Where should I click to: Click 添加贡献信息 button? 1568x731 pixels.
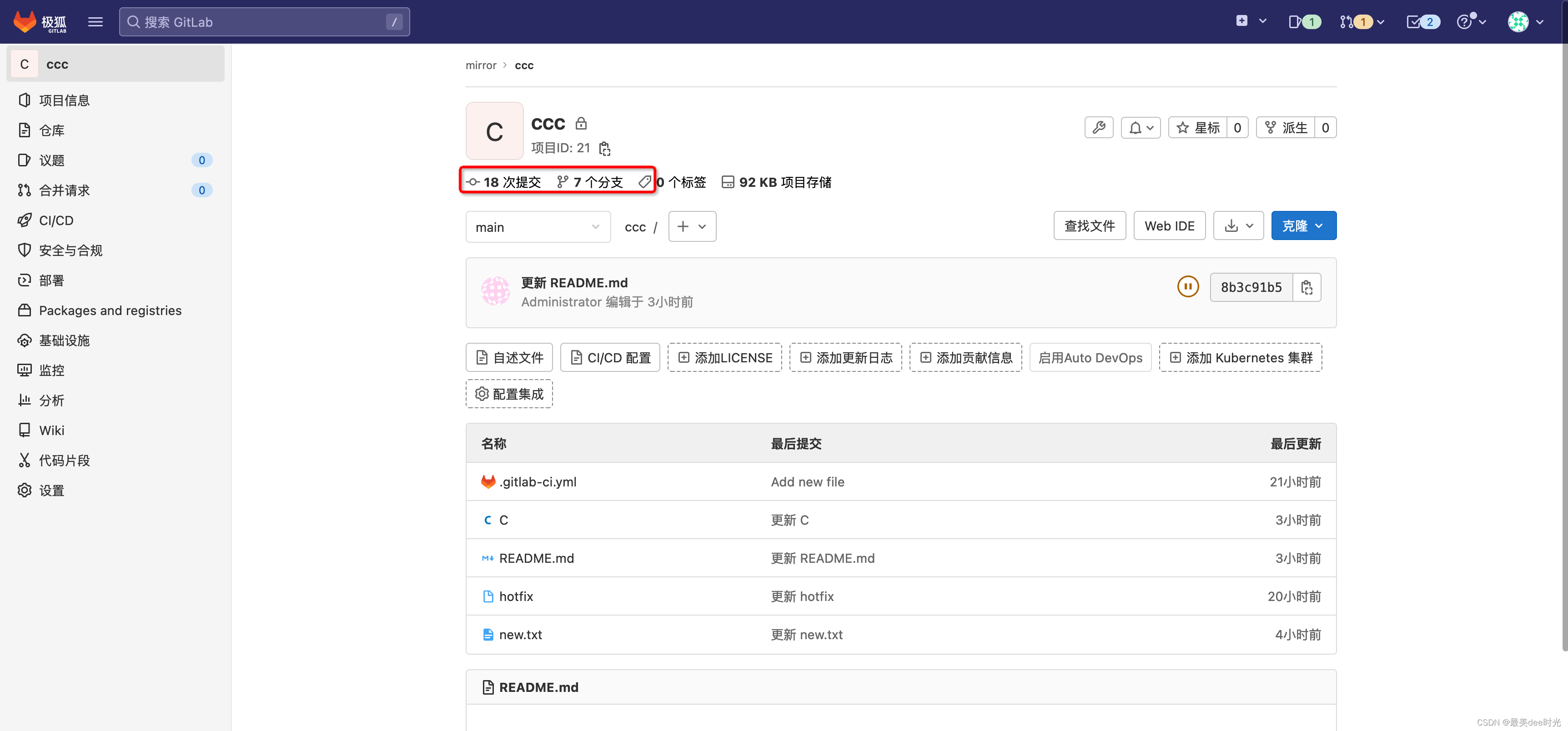(965, 357)
